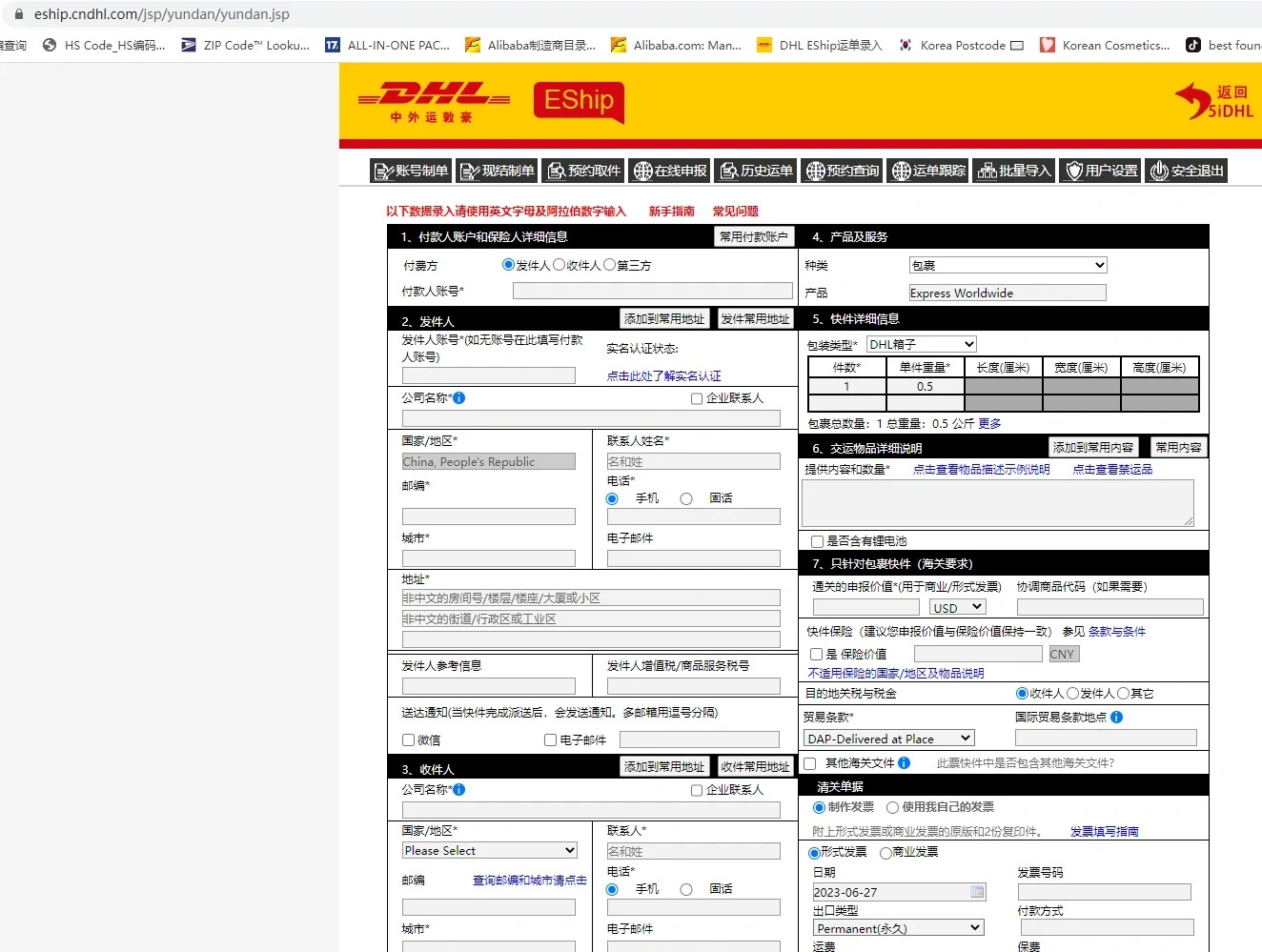The height and width of the screenshot is (952, 1262).
Task: Click 提供内容和数量 description textarea
Action: click(x=998, y=502)
